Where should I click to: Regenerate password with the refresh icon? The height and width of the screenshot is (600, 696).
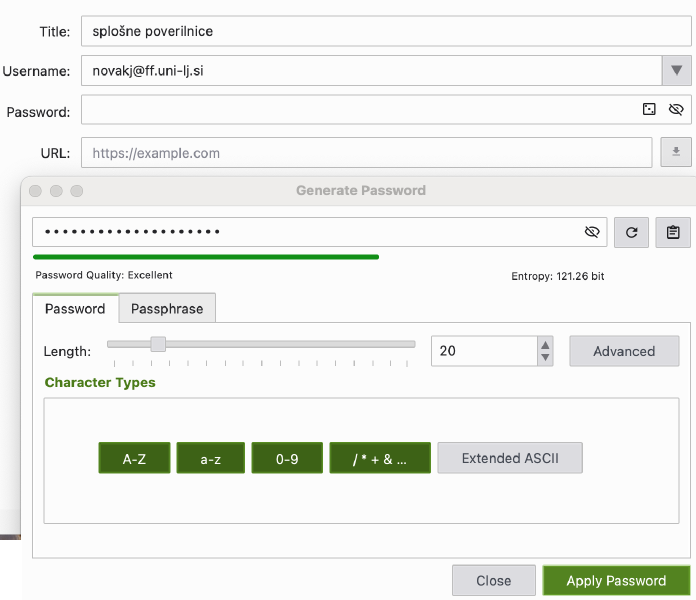tap(631, 232)
